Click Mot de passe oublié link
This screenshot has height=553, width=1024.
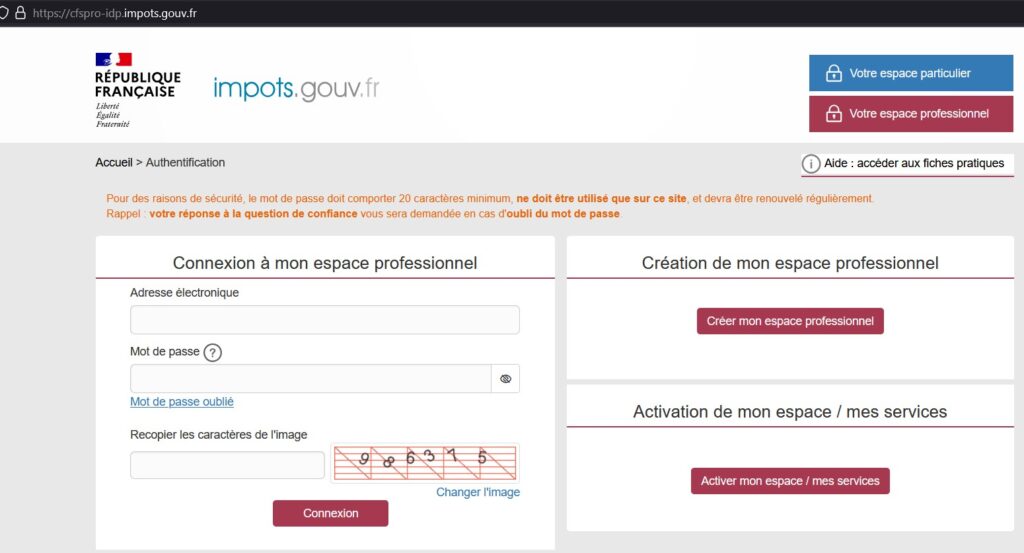point(182,402)
